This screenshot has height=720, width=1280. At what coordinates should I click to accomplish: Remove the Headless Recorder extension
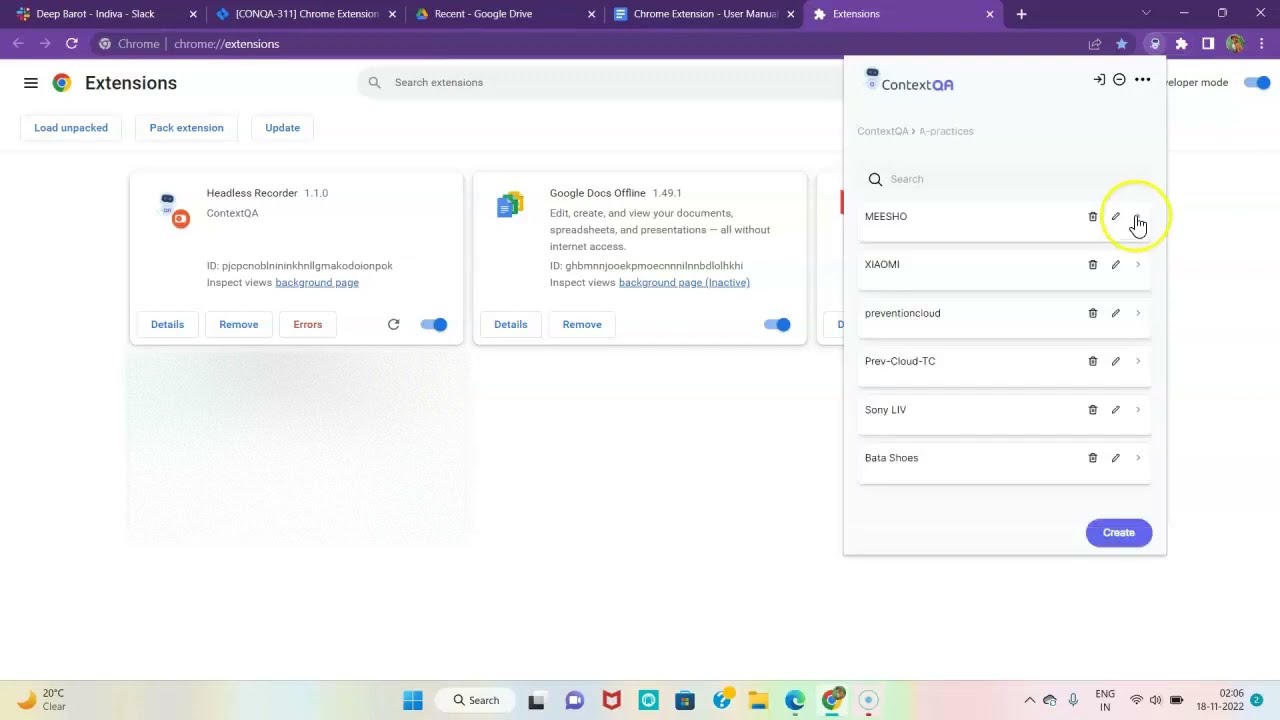click(238, 324)
